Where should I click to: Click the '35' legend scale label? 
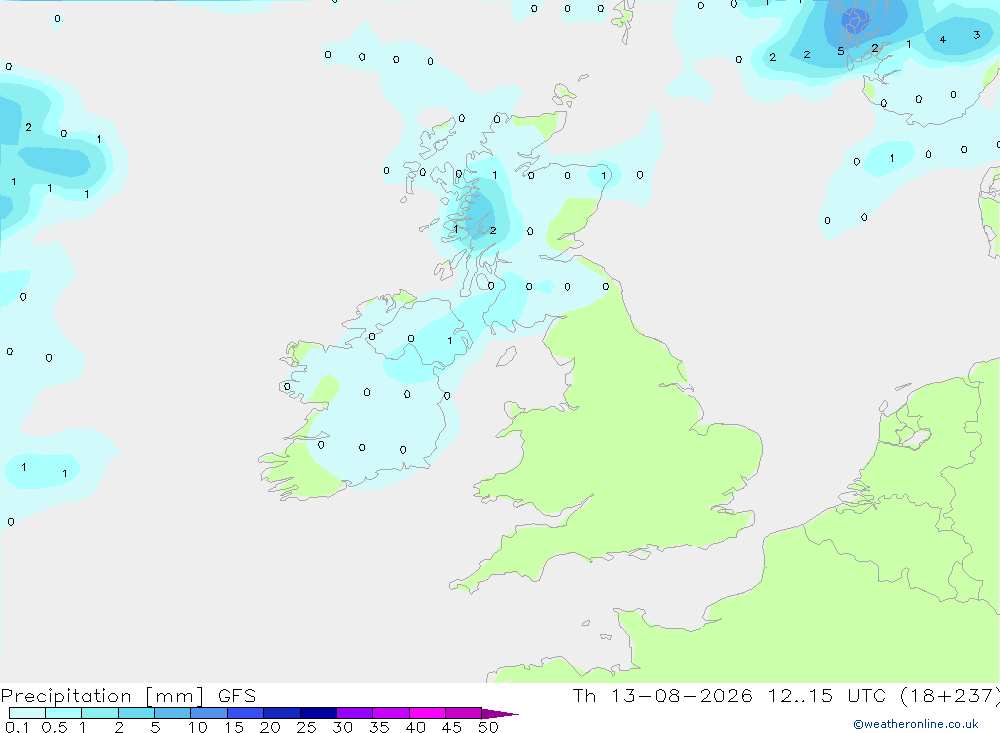[379, 727]
